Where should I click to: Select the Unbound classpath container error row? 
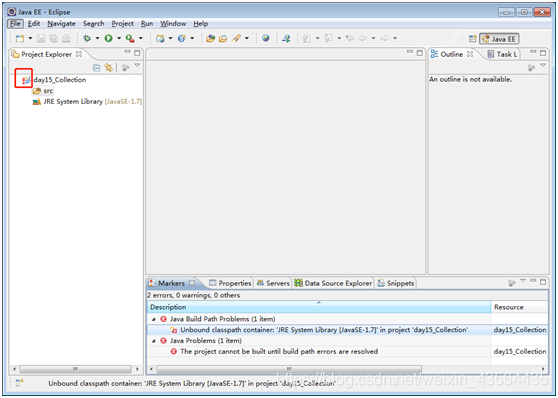pyautogui.click(x=347, y=330)
